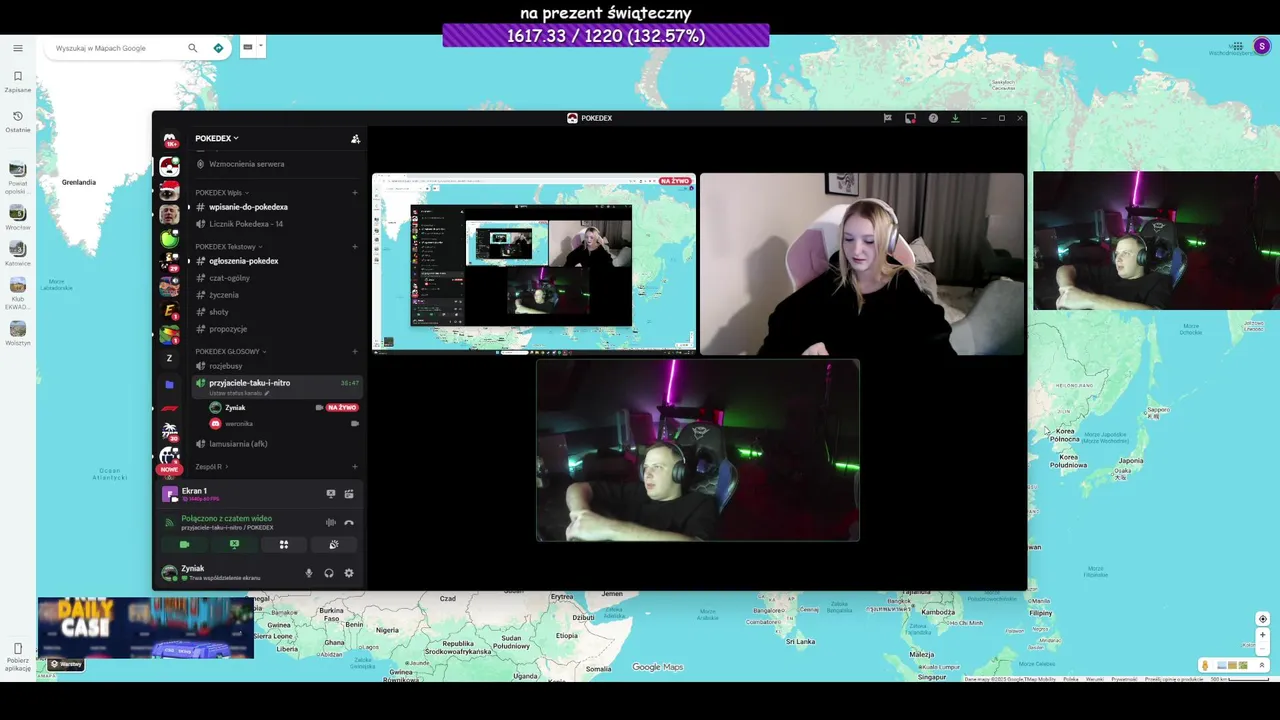Image resolution: width=1280 pixels, height=720 pixels.
Task: Open Discord direct messages home icon
Action: pos(169,140)
